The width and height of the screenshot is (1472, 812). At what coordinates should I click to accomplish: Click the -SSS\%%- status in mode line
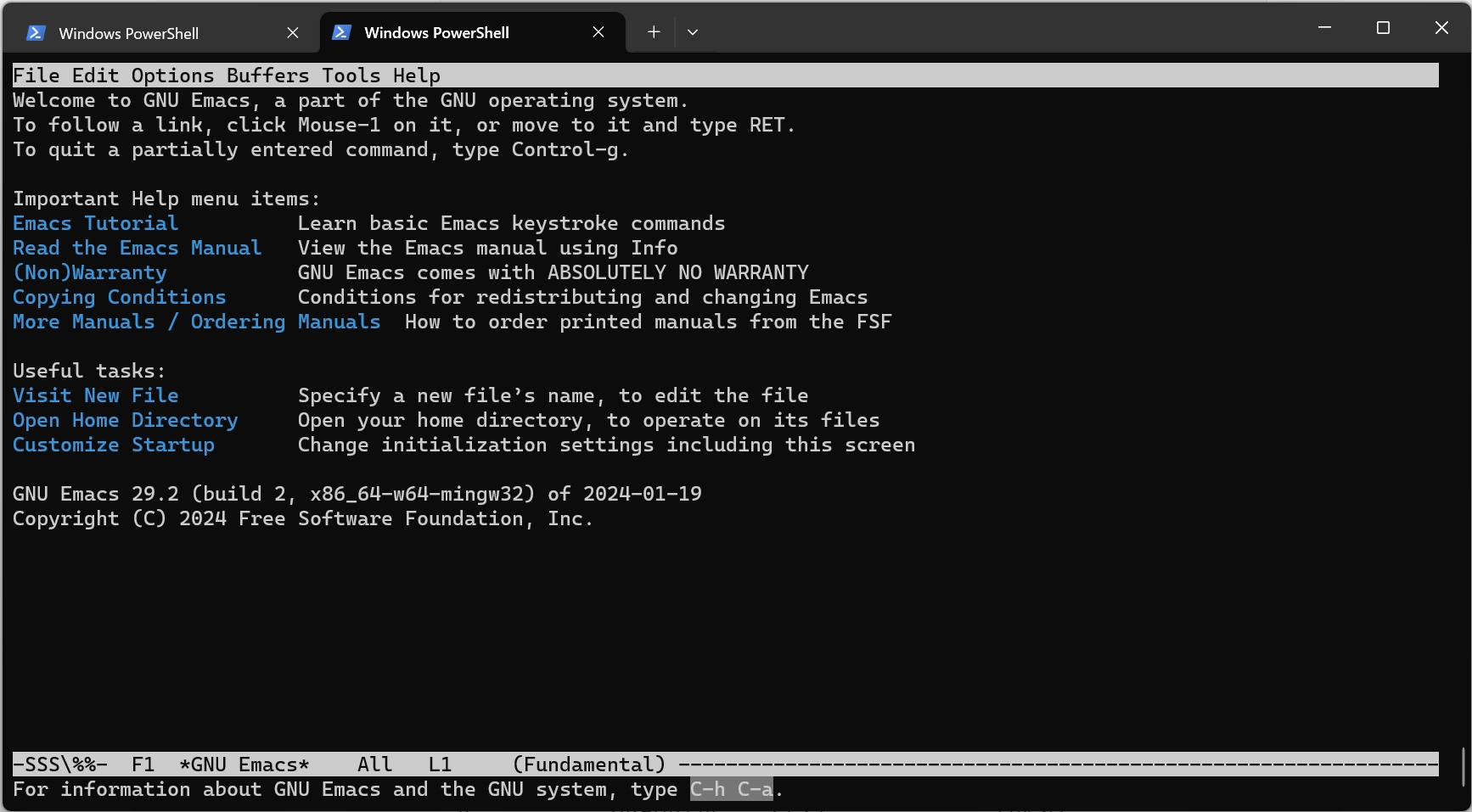[60, 764]
